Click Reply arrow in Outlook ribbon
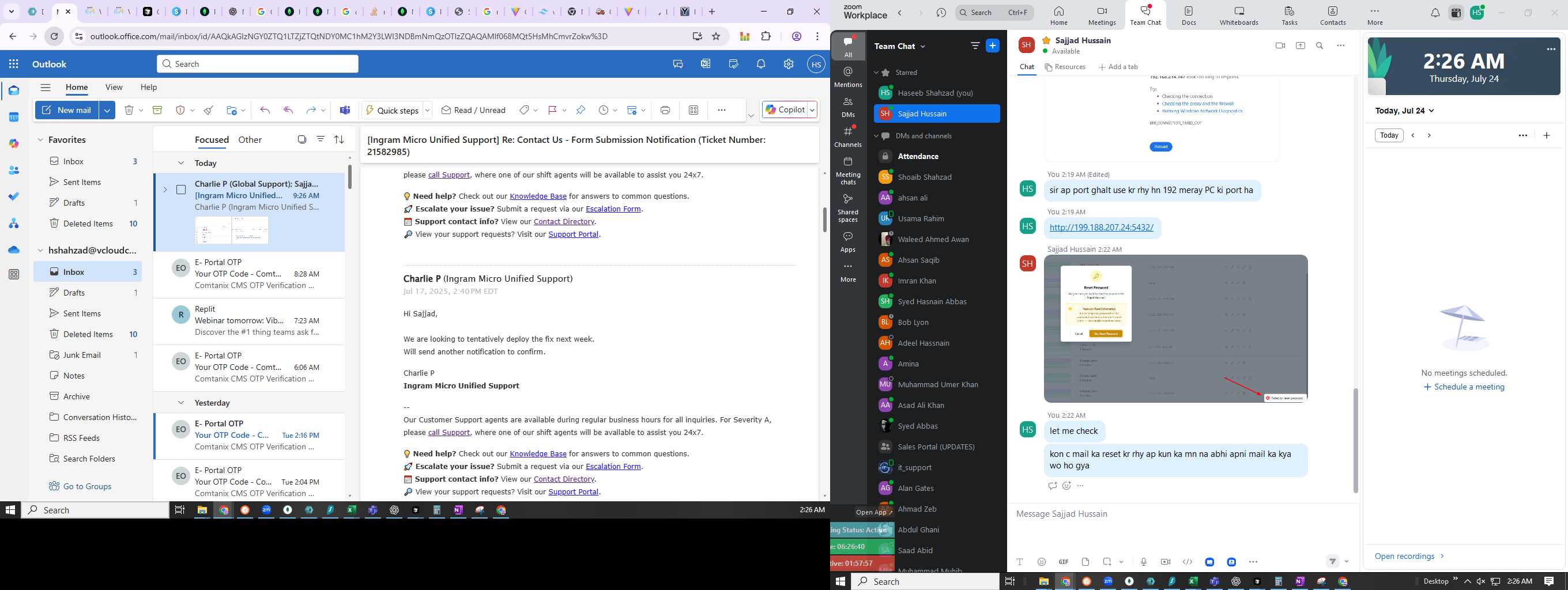Image resolution: width=1568 pixels, height=590 pixels. point(265,110)
